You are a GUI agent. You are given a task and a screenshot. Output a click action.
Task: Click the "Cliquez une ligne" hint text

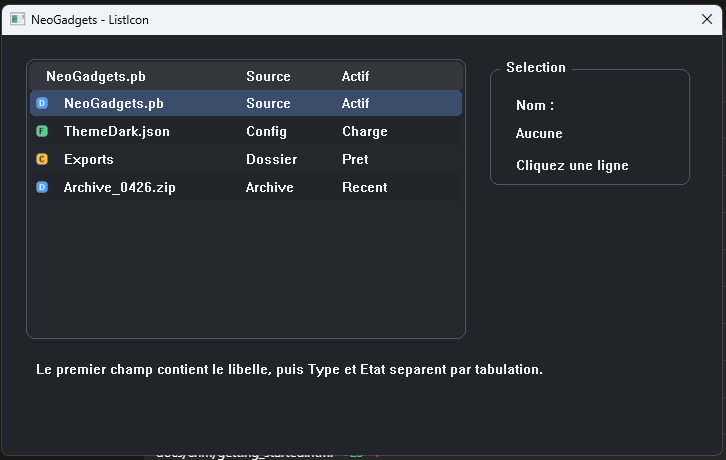[572, 165]
